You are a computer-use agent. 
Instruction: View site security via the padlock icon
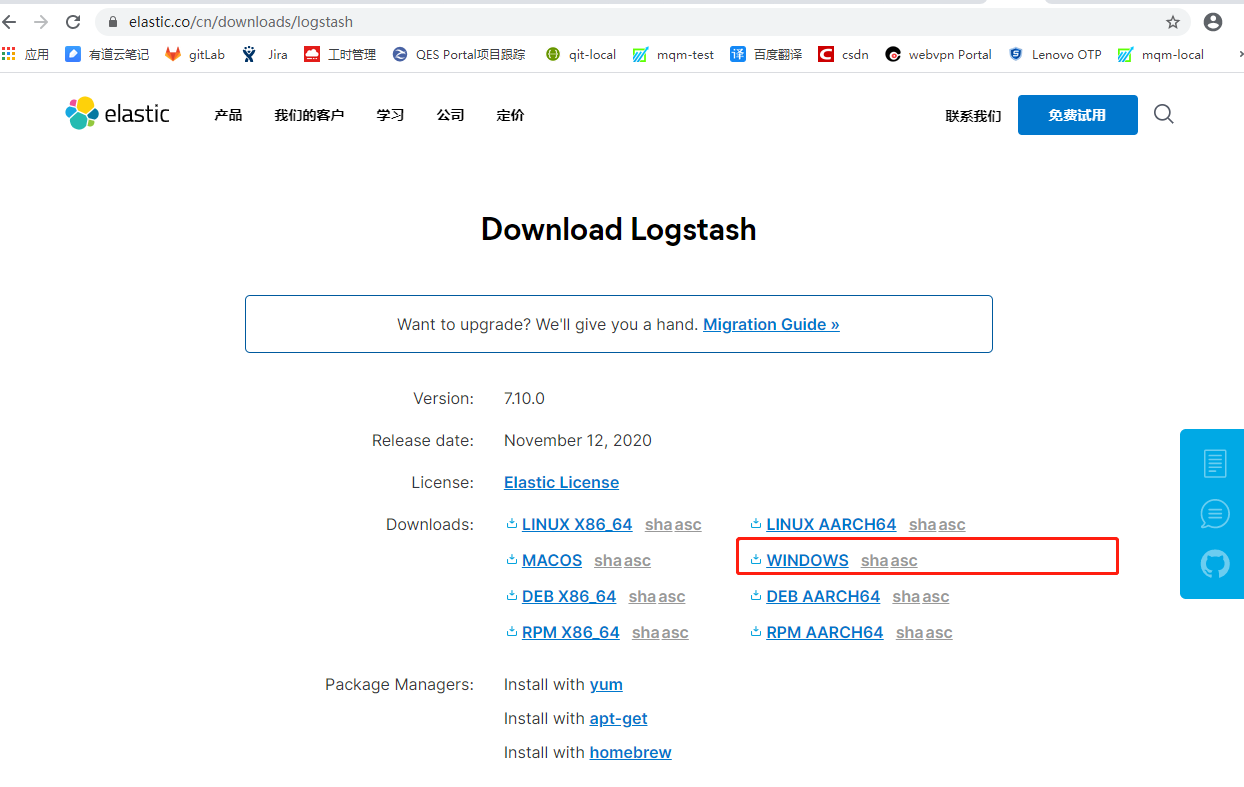113,21
